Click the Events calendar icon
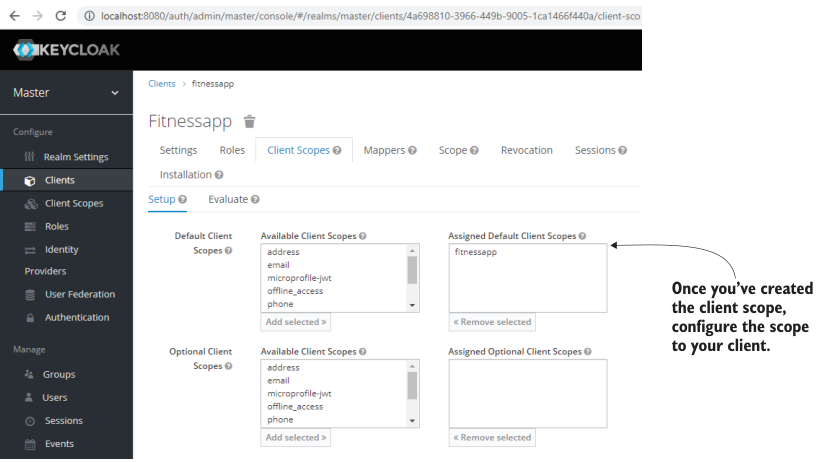Screen dimensions: 824x462 click(x=30, y=444)
